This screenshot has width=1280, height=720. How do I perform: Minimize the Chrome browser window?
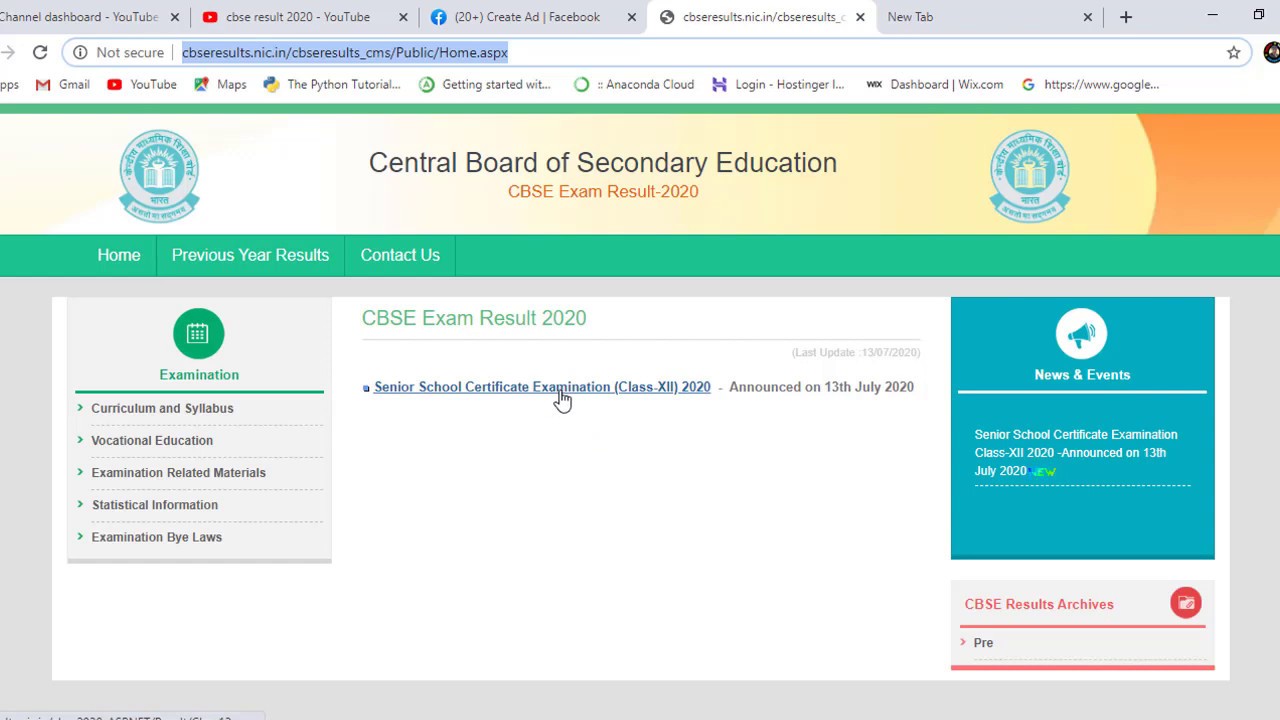tap(1212, 16)
